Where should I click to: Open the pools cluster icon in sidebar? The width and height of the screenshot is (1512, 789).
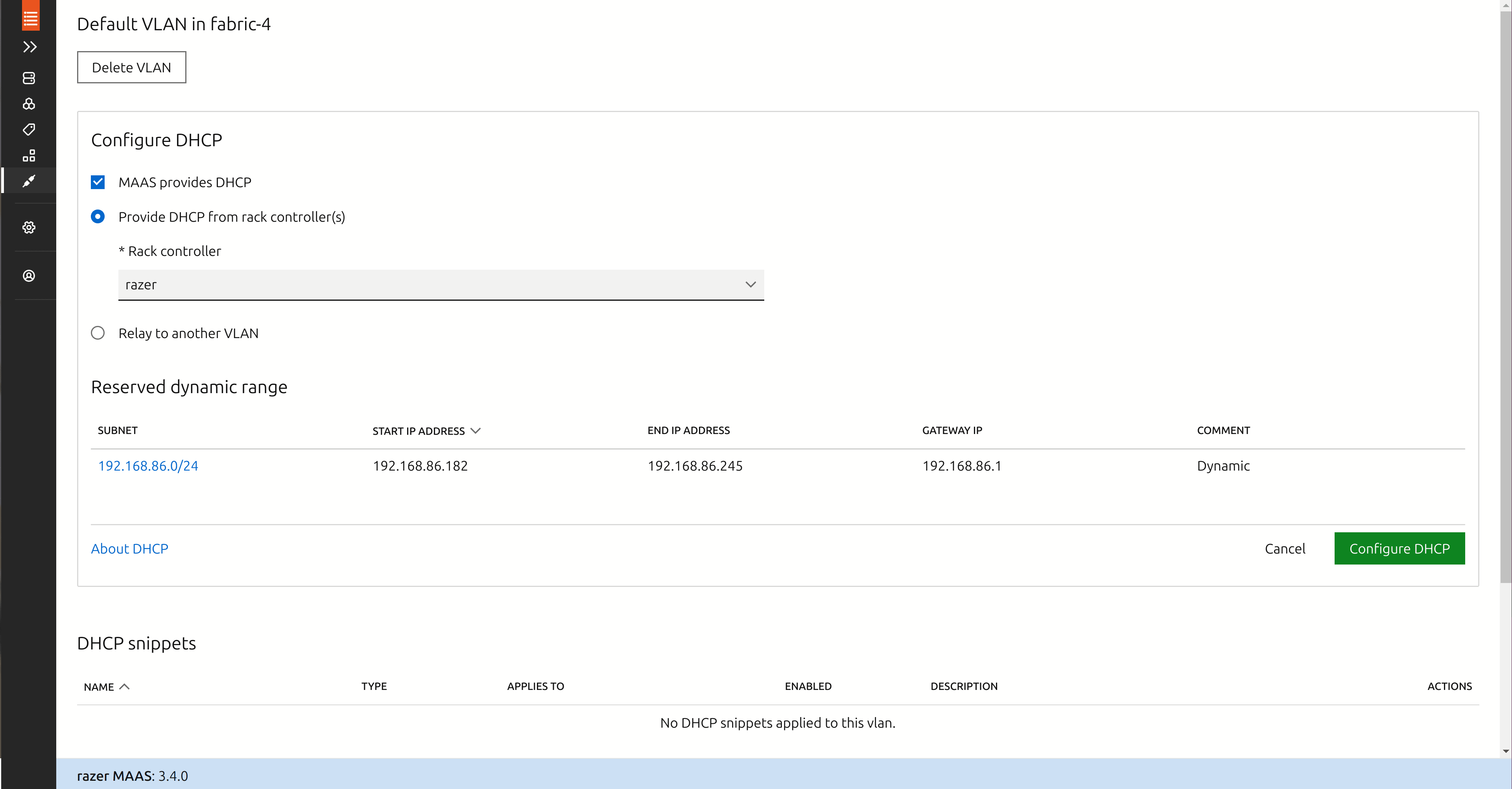click(x=29, y=104)
